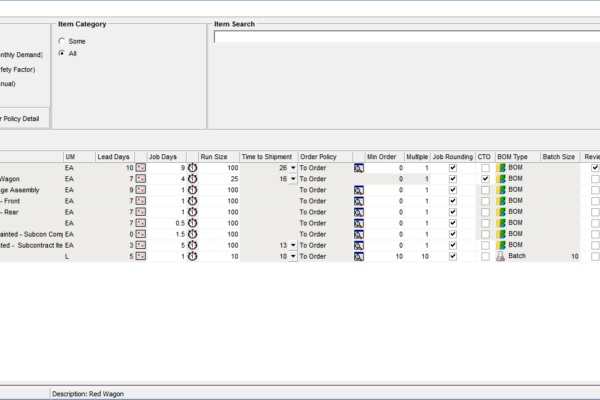Viewport: 600px width, 400px height.
Task: Check the CTO box in the Lead Days 10 row
Action: [x=485, y=168]
